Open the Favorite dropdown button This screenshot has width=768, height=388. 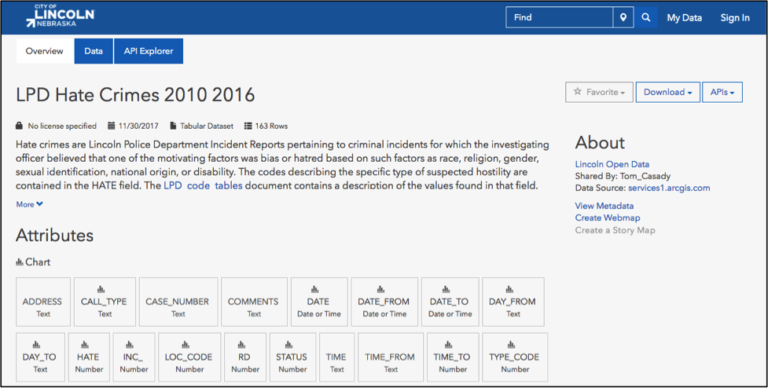coord(599,92)
